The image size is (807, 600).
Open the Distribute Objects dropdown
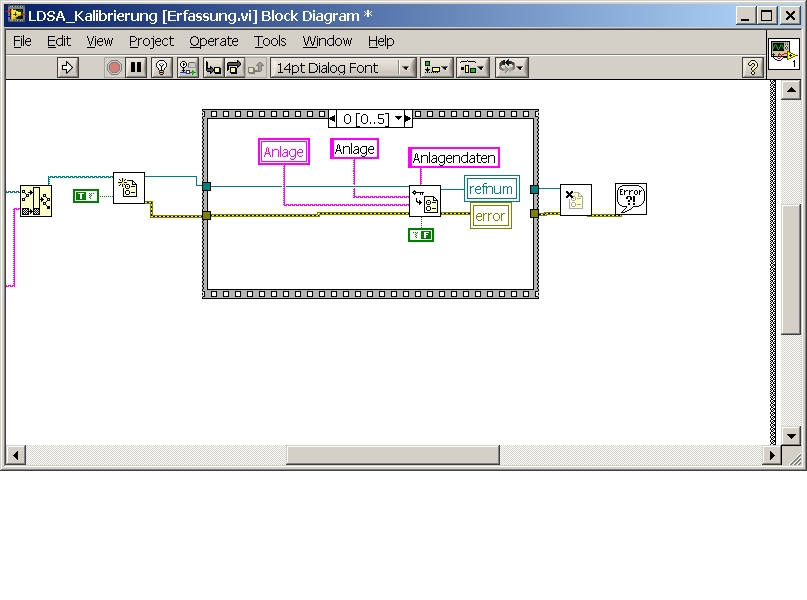[x=472, y=67]
